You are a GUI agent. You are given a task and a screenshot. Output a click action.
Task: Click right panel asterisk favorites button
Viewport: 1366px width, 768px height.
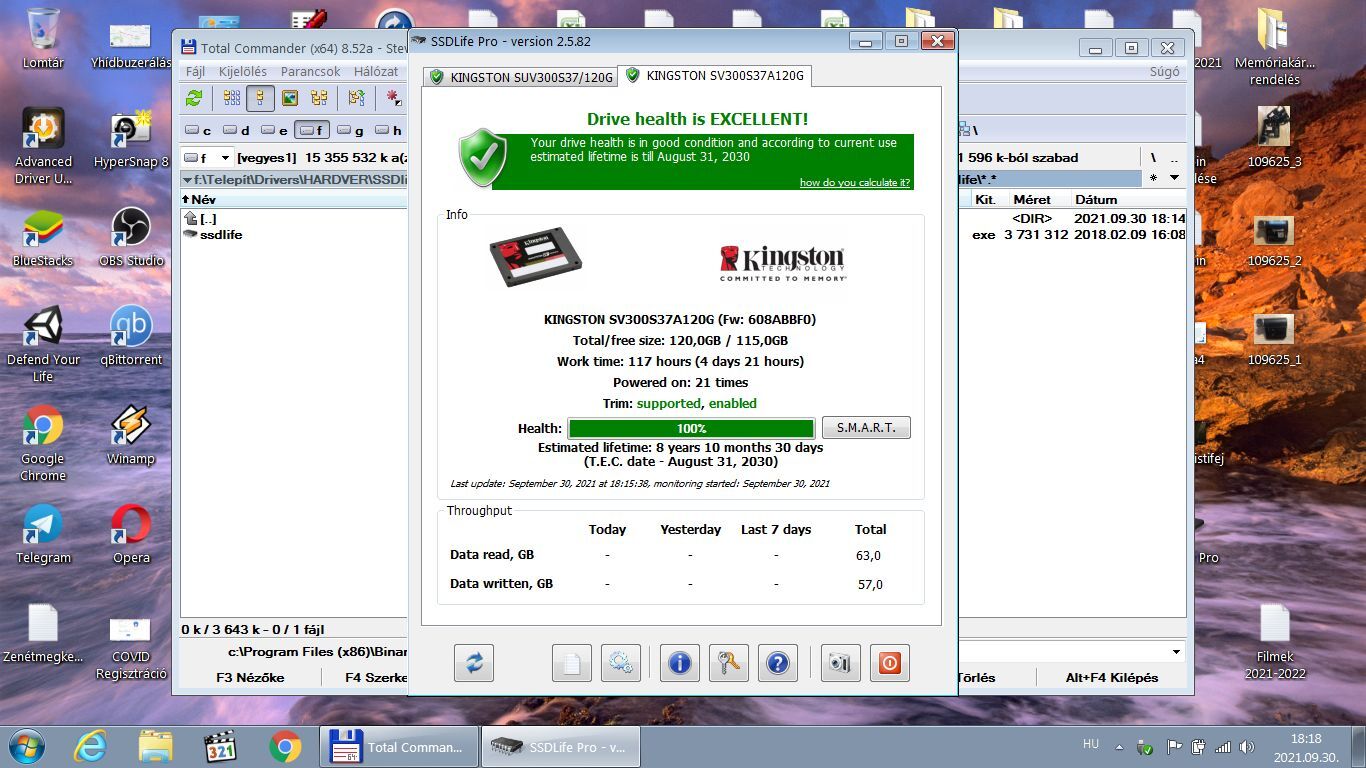tap(1153, 178)
